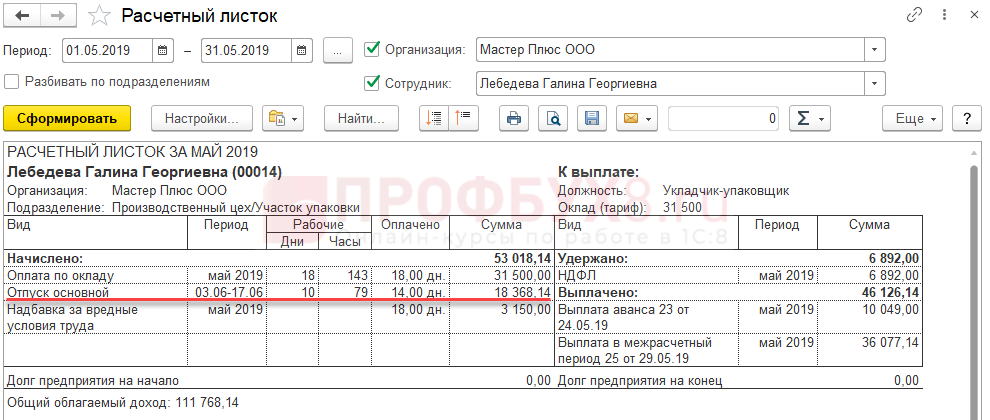Collapse all report groups icon
990x420 pixels.
434,118
